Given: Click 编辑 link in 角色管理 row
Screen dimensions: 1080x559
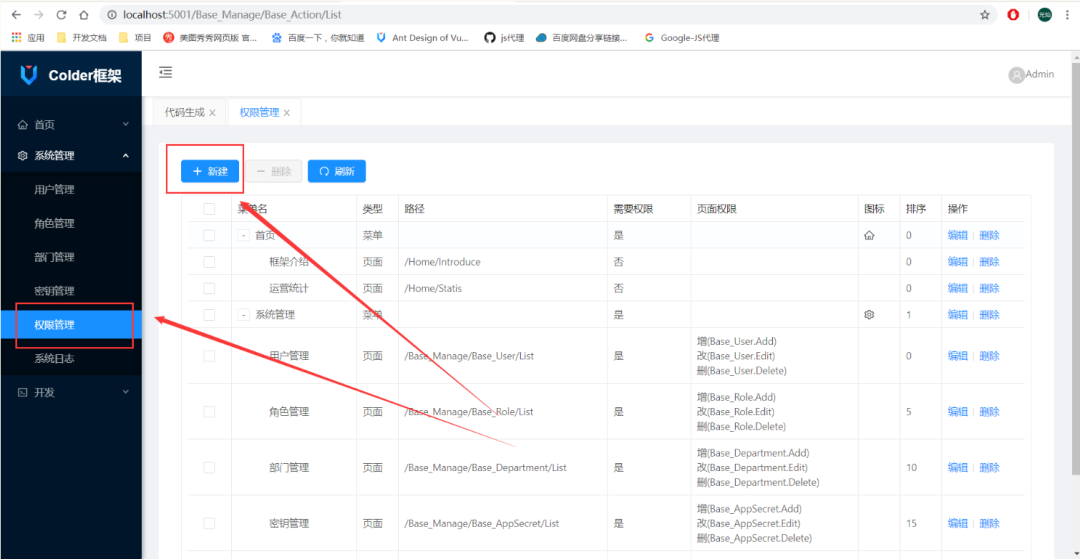Looking at the screenshot, I should point(957,412).
